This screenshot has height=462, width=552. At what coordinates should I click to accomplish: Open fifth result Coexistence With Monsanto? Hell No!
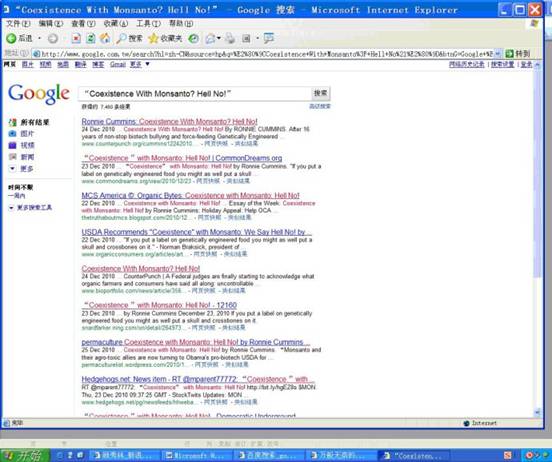click(x=141, y=269)
